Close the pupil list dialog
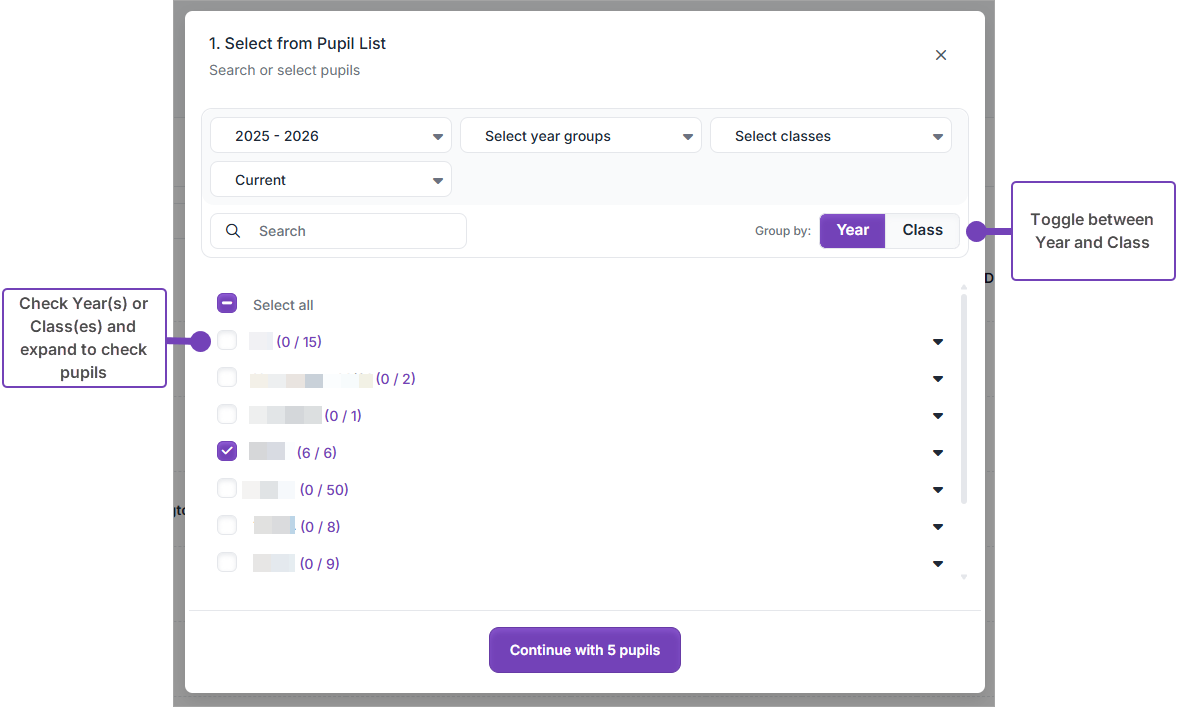Viewport: 1178px width, 707px height. click(x=940, y=55)
